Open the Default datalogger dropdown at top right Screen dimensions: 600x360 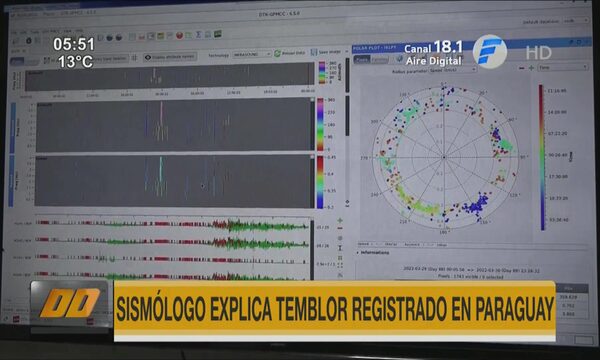pyautogui.click(x=575, y=21)
